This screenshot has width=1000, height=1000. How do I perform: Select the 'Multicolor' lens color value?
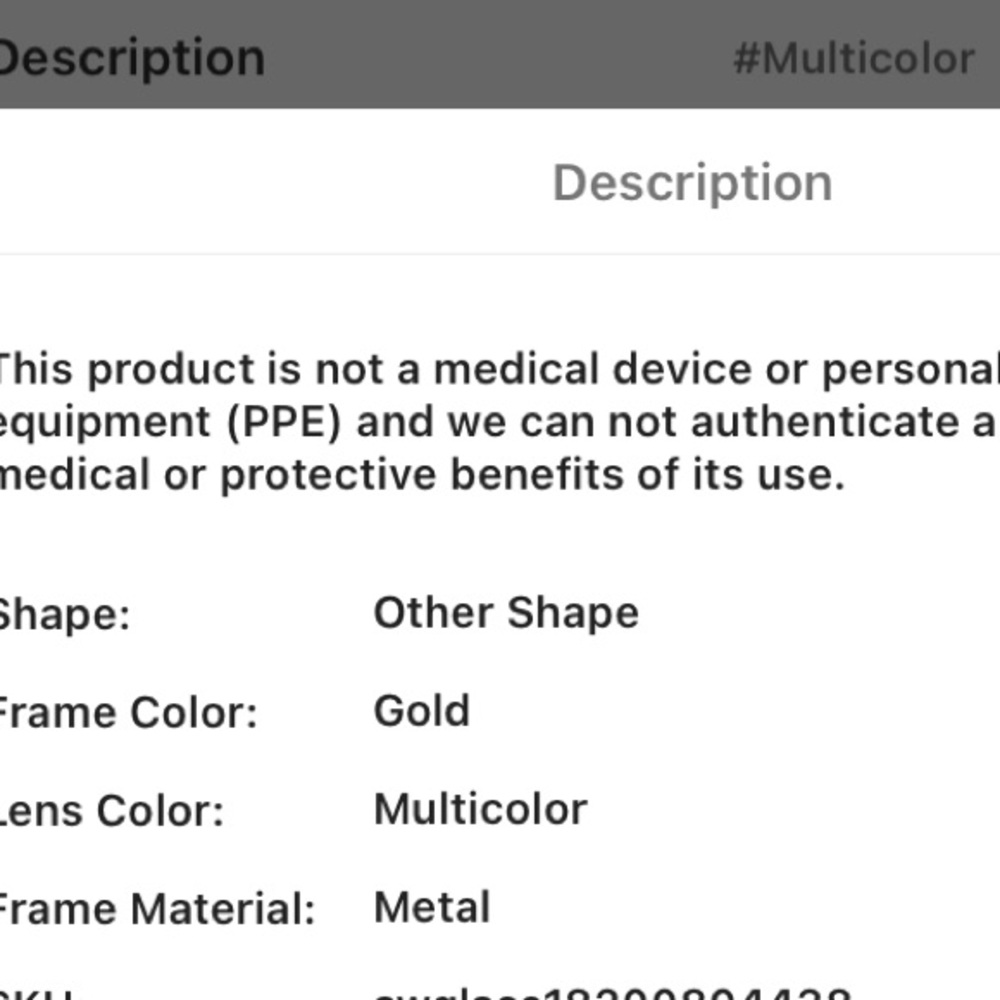[480, 809]
